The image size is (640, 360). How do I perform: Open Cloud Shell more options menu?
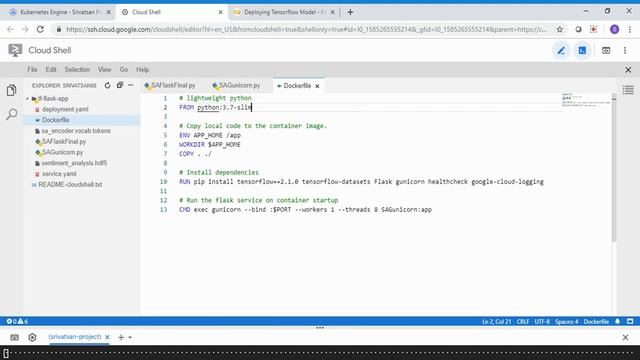tap(625, 51)
